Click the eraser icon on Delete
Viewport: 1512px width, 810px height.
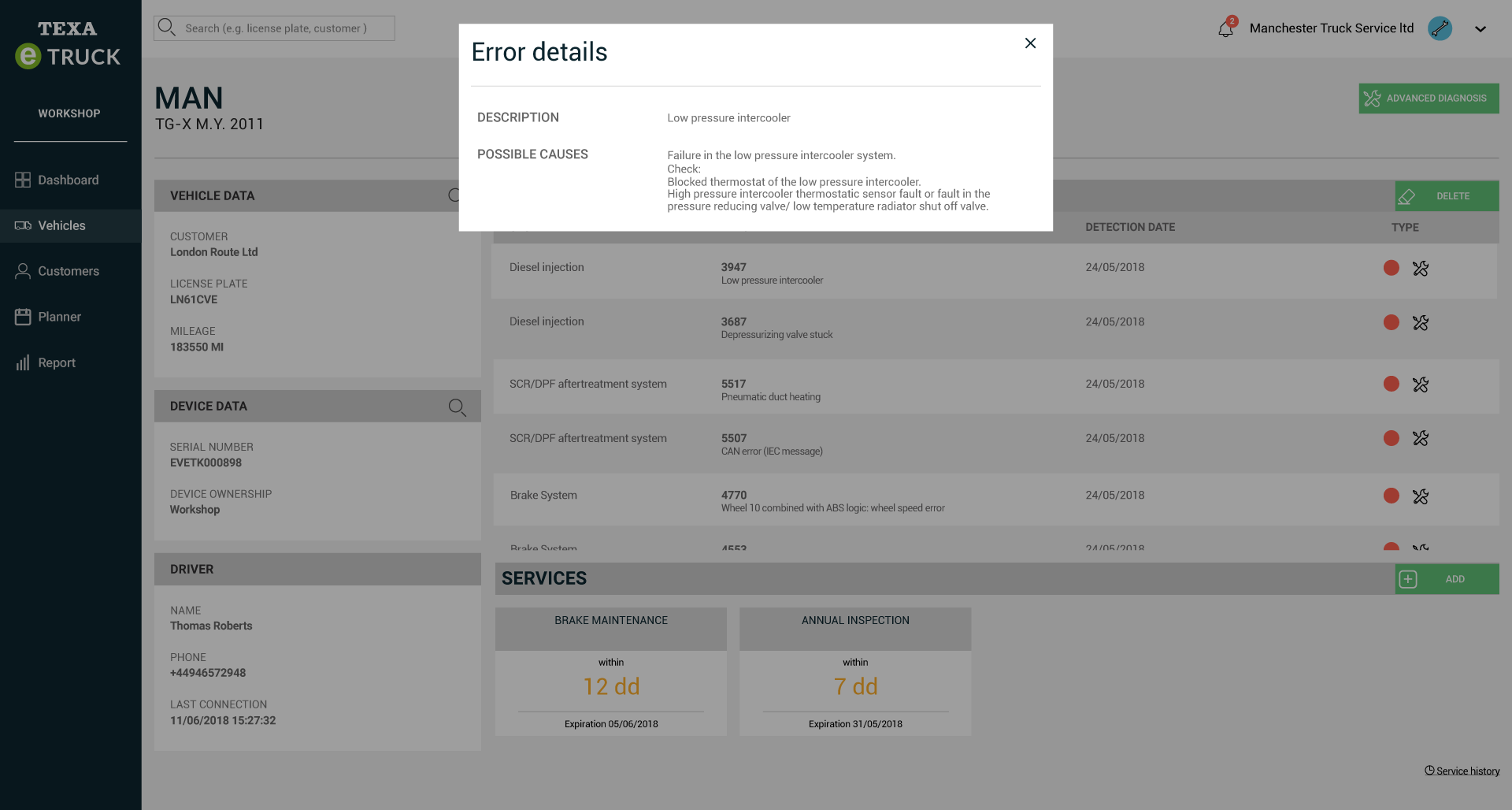[x=1407, y=196]
